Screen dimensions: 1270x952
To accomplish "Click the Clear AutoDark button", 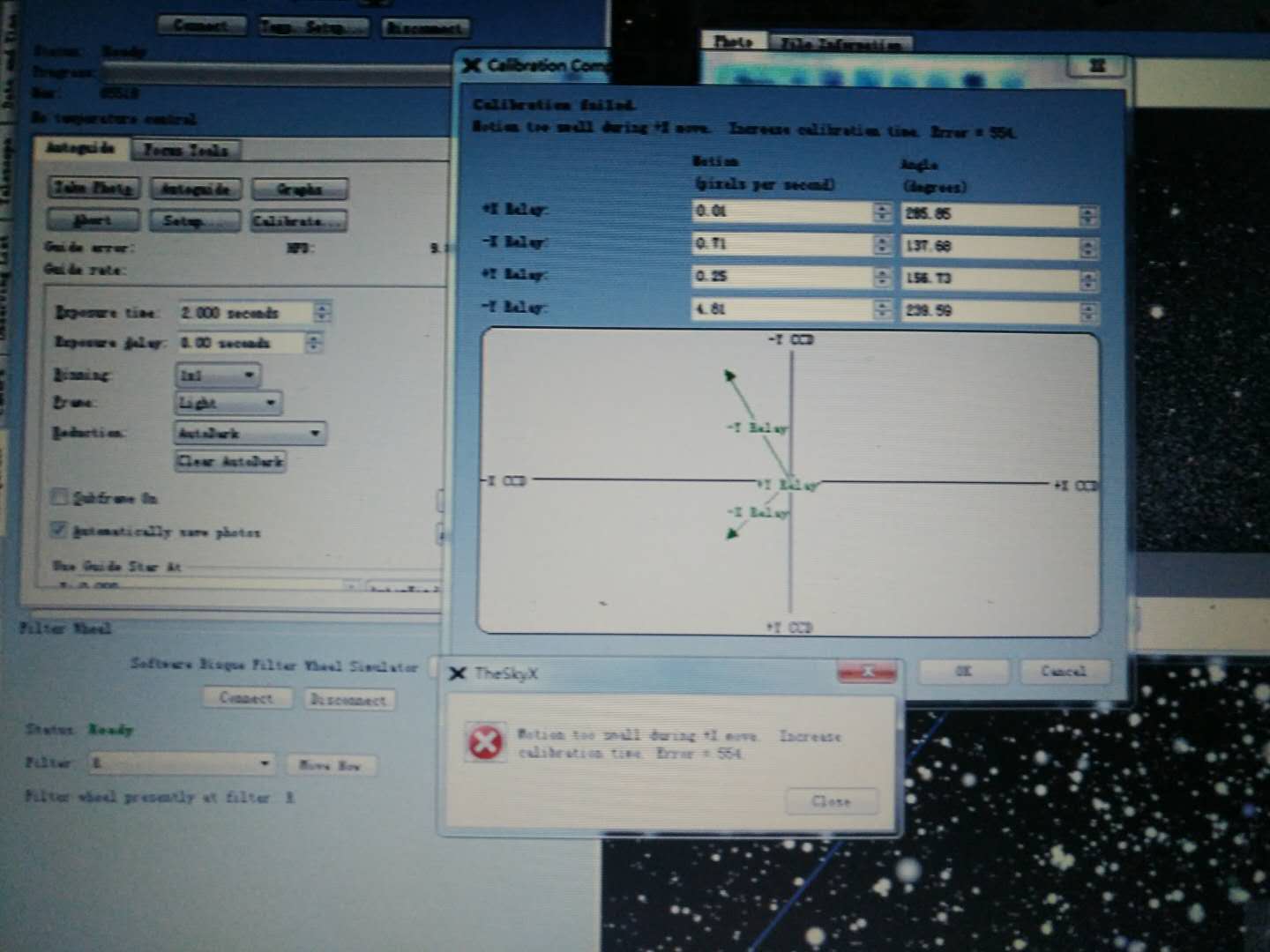I will (230, 461).
